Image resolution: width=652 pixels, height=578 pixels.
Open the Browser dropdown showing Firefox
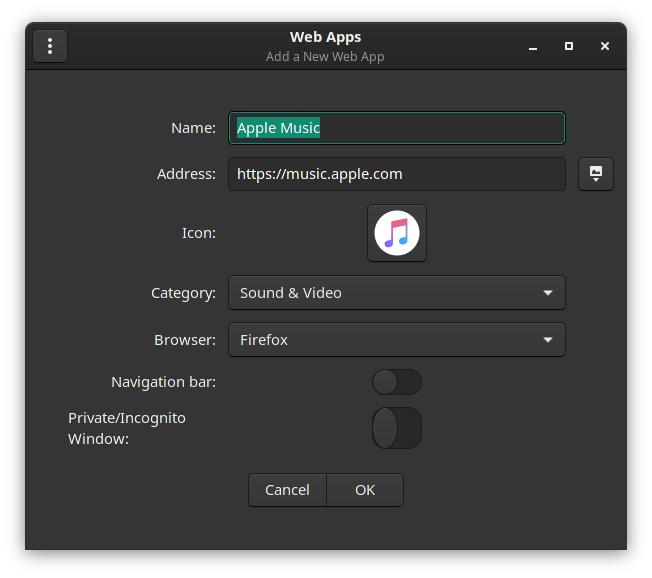point(397,340)
